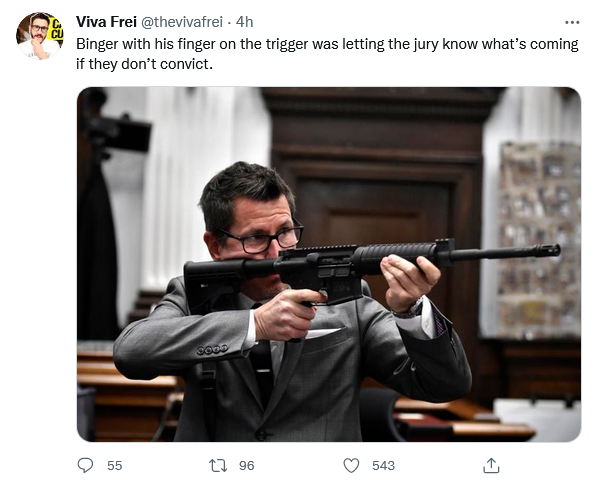The height and width of the screenshot is (487, 598).
Task: Click the reply speech bubble icon
Action: tap(85, 465)
